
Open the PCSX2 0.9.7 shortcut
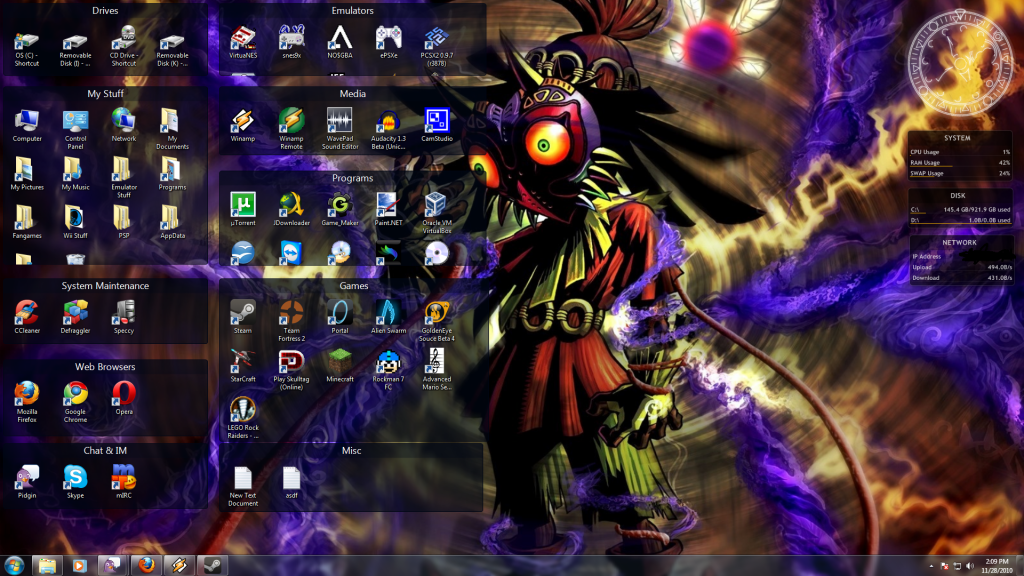[437, 46]
